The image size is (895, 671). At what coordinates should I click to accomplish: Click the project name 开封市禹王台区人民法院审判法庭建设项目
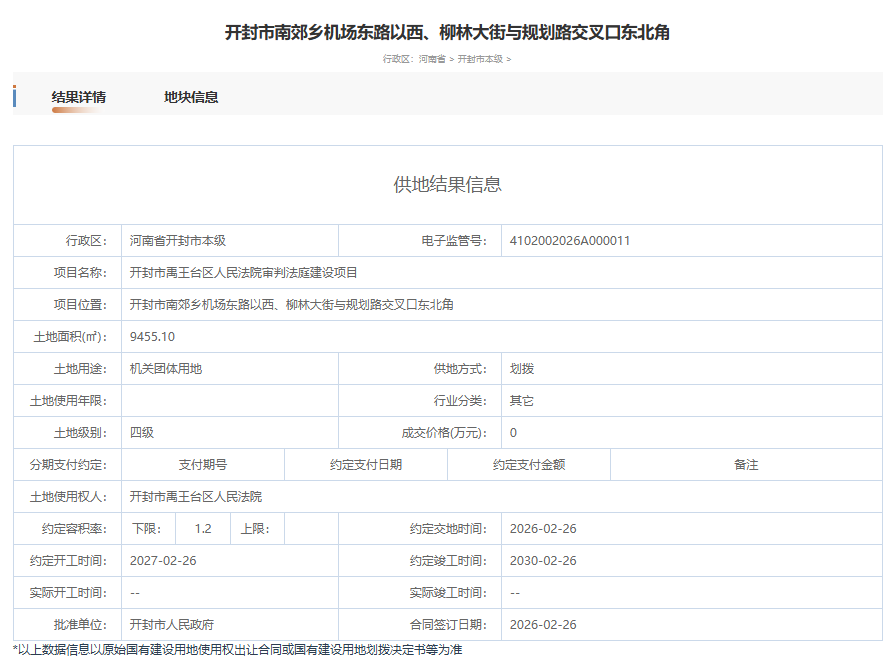244,273
